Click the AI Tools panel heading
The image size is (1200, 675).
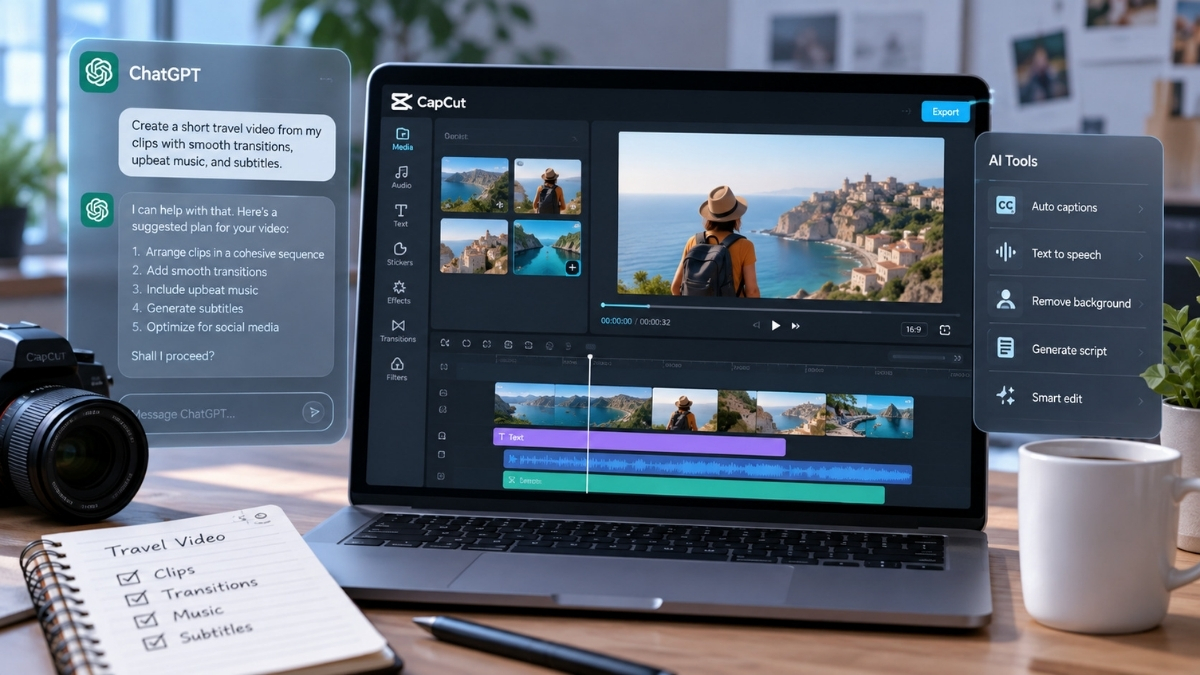click(x=1013, y=161)
